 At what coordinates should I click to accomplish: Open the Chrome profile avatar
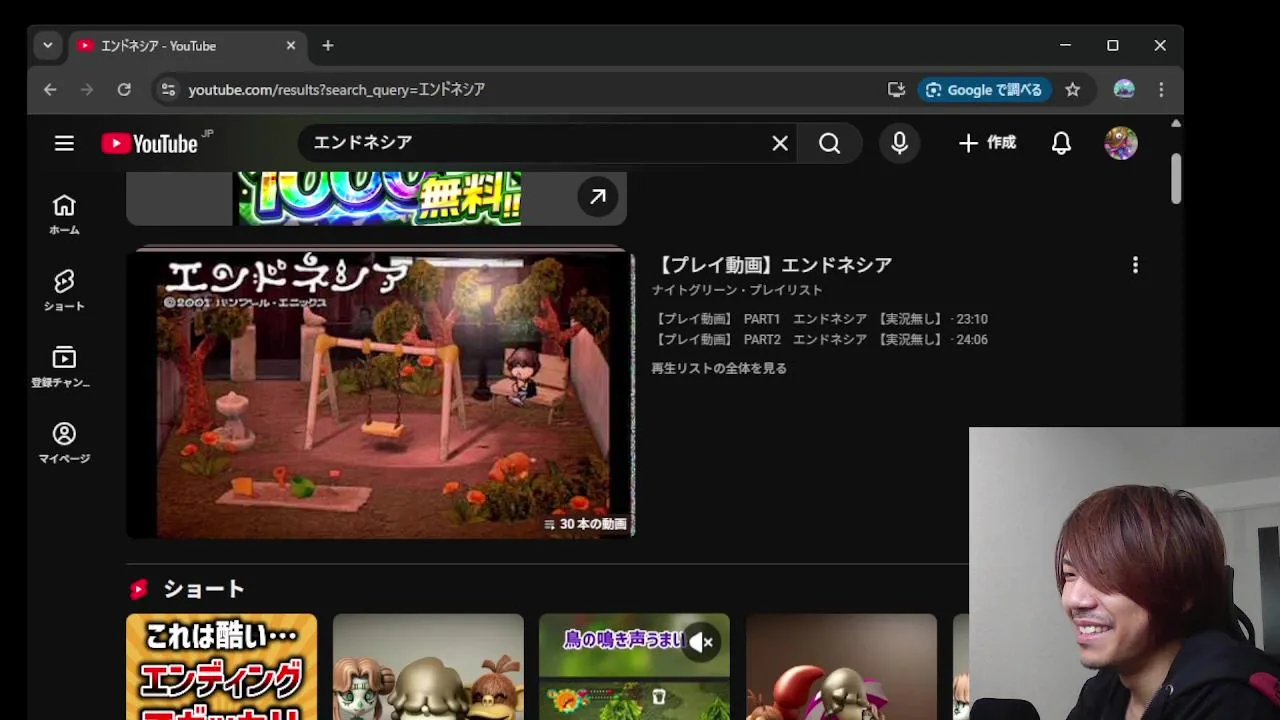click(1124, 89)
